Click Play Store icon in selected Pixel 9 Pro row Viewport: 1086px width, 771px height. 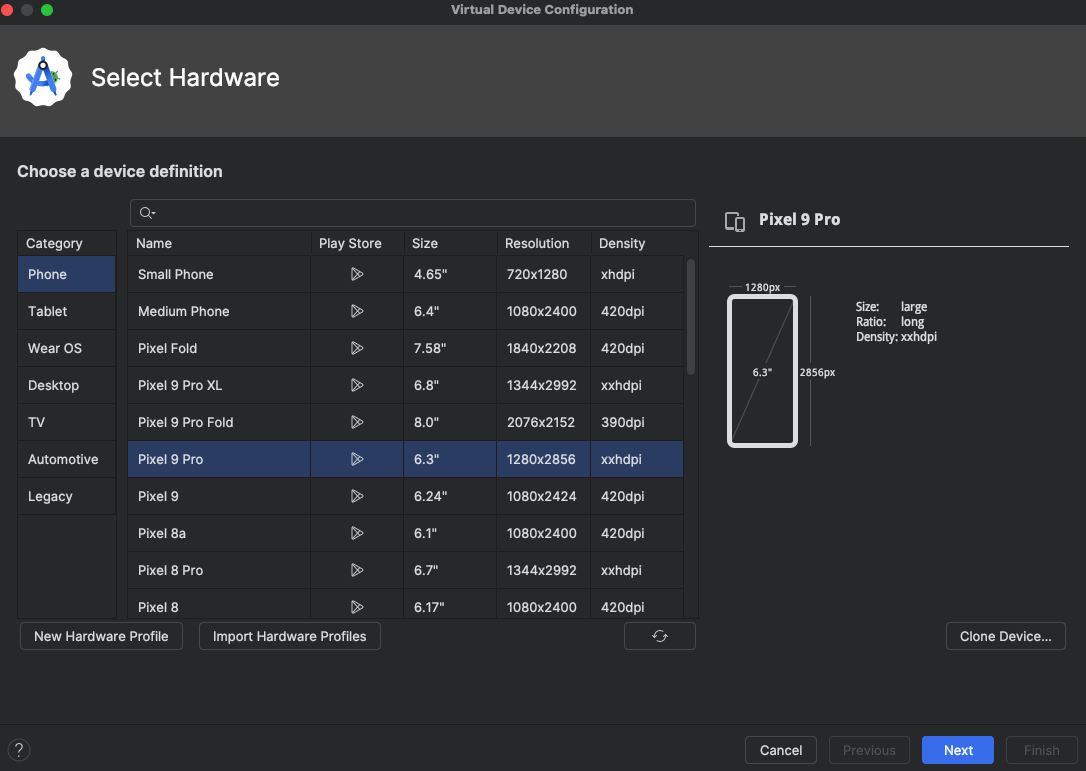click(x=357, y=459)
